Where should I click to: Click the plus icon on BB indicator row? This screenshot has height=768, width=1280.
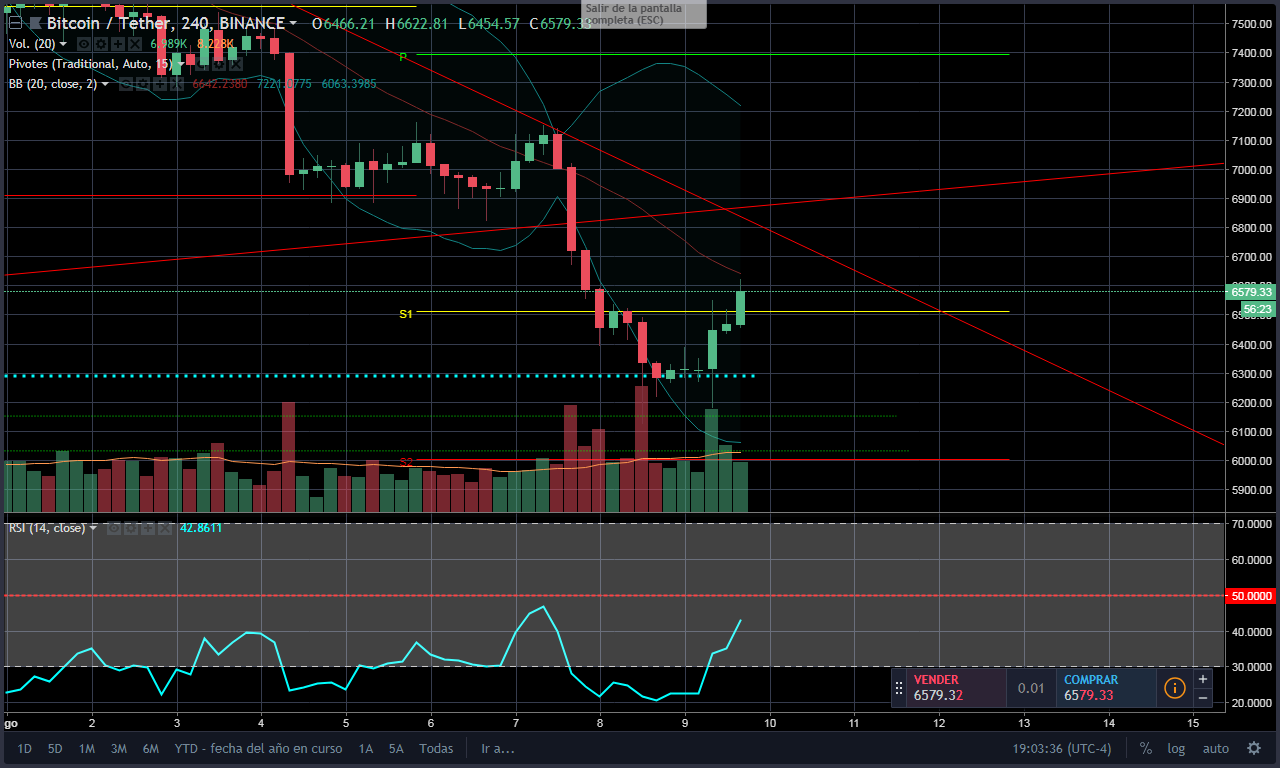point(158,84)
